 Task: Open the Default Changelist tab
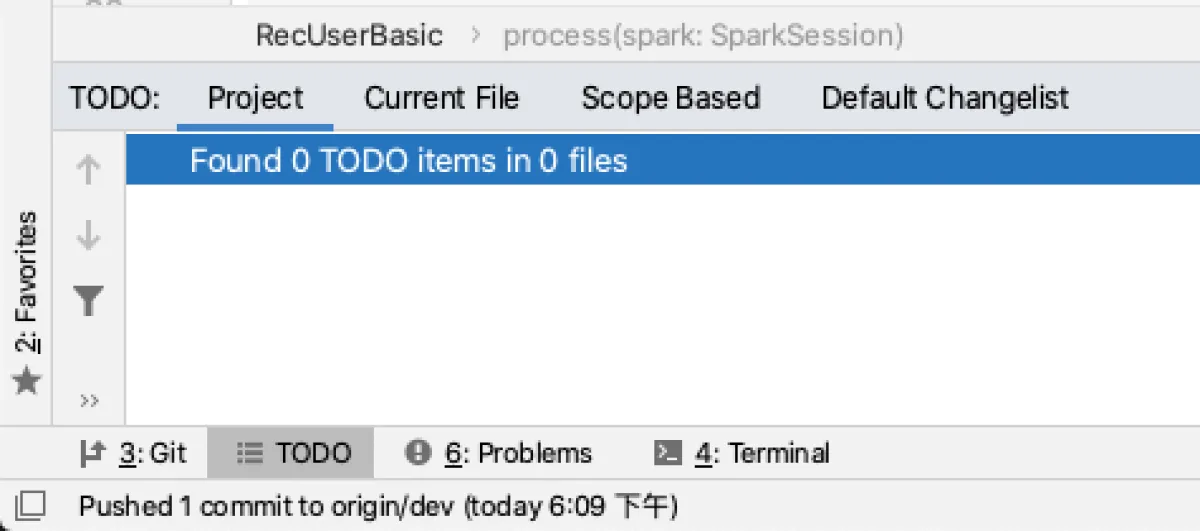pos(945,98)
